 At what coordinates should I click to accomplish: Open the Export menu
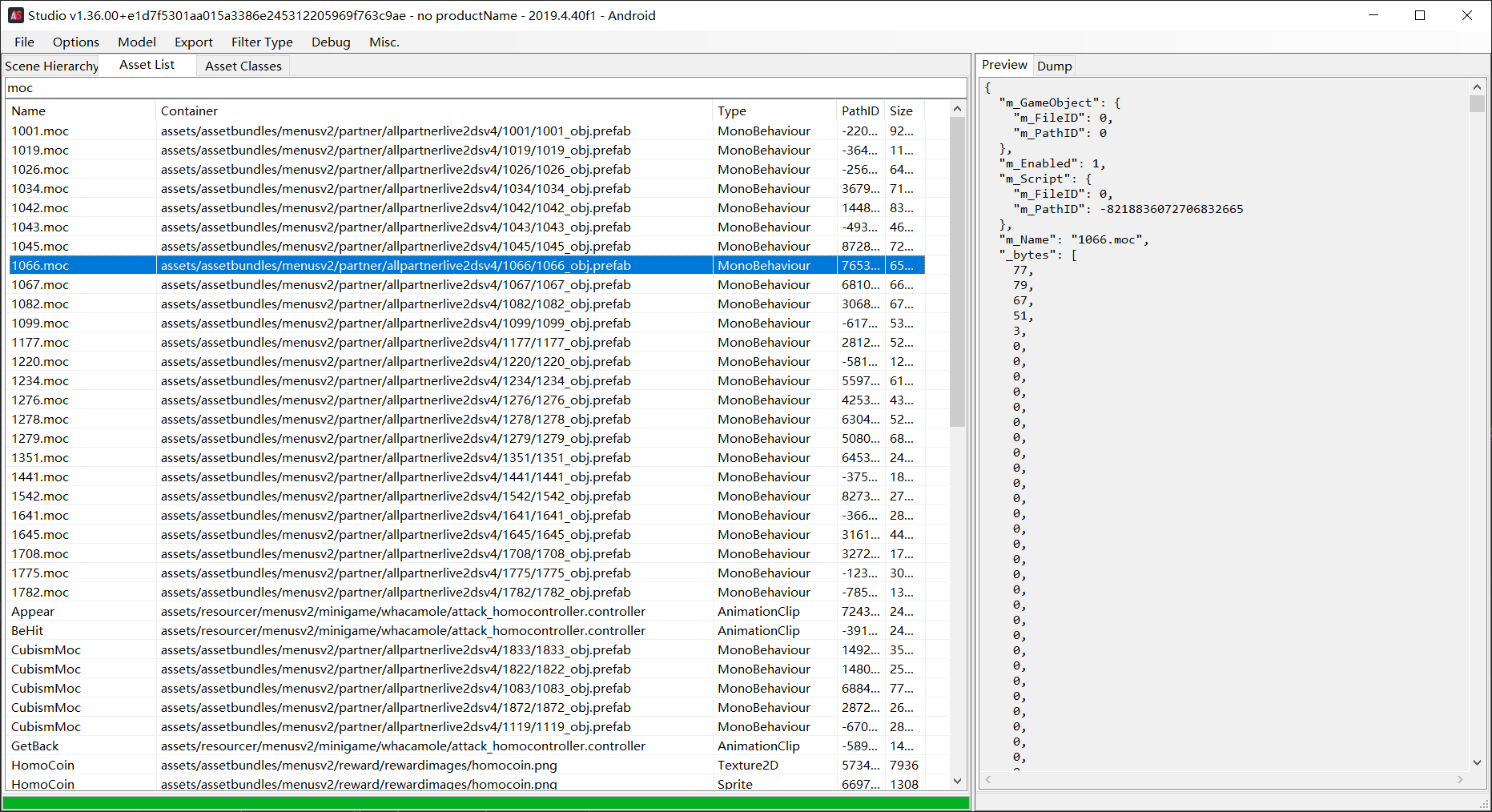tap(194, 42)
